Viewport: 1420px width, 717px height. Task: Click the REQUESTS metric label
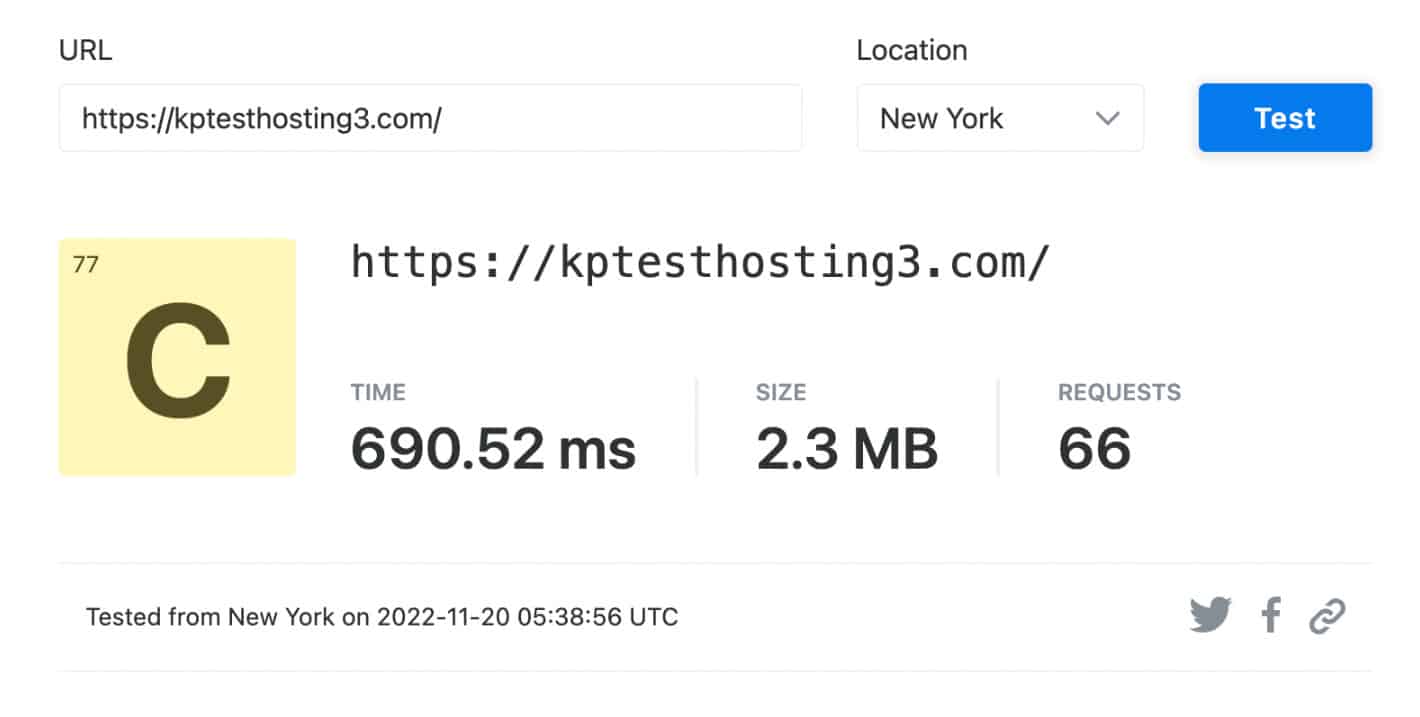tap(1119, 392)
